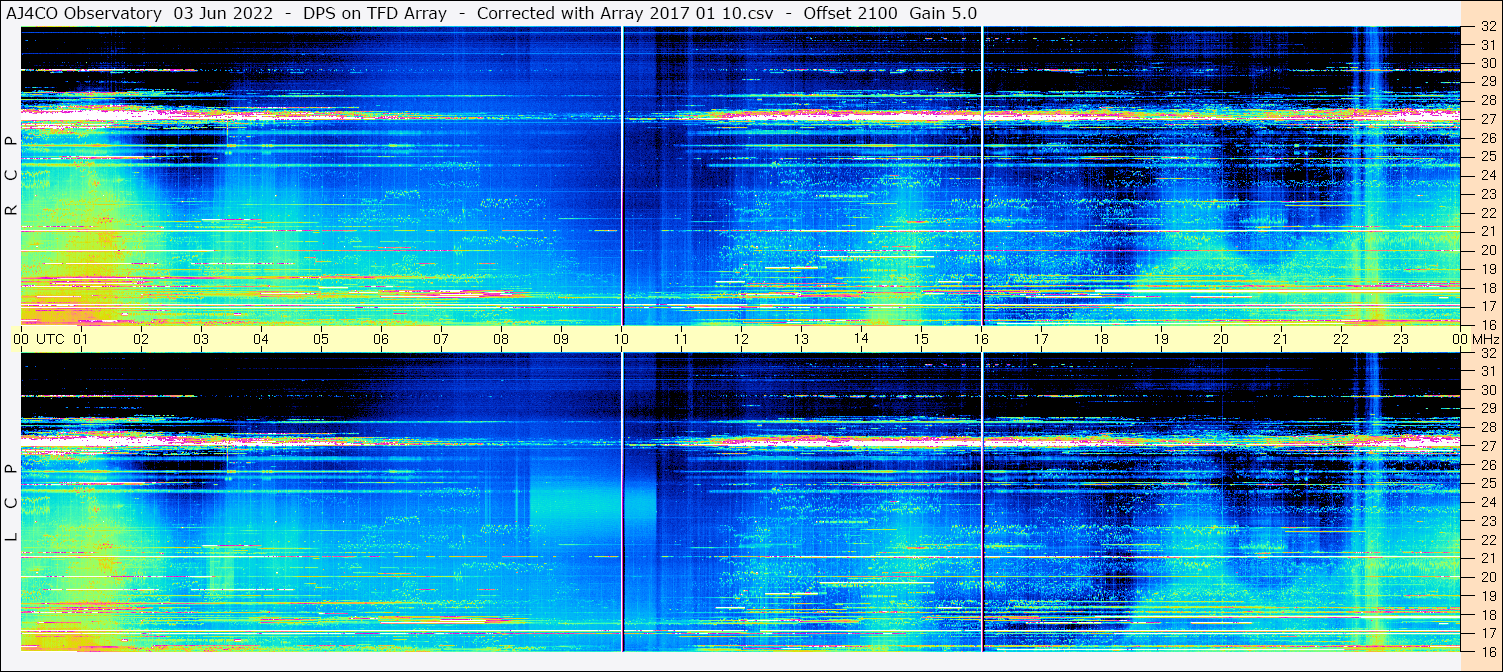Click the 10 UTC vertical marker in LCP spectrogram
Viewport: 1503px width, 672px height.
(622, 502)
